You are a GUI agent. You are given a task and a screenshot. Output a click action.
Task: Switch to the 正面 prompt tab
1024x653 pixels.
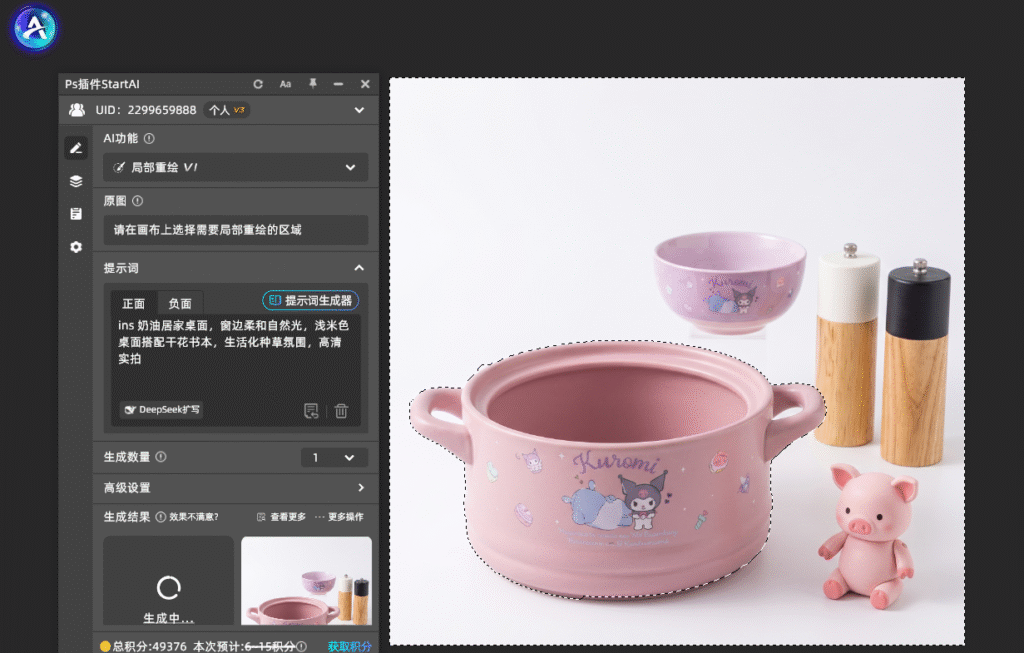click(x=134, y=304)
